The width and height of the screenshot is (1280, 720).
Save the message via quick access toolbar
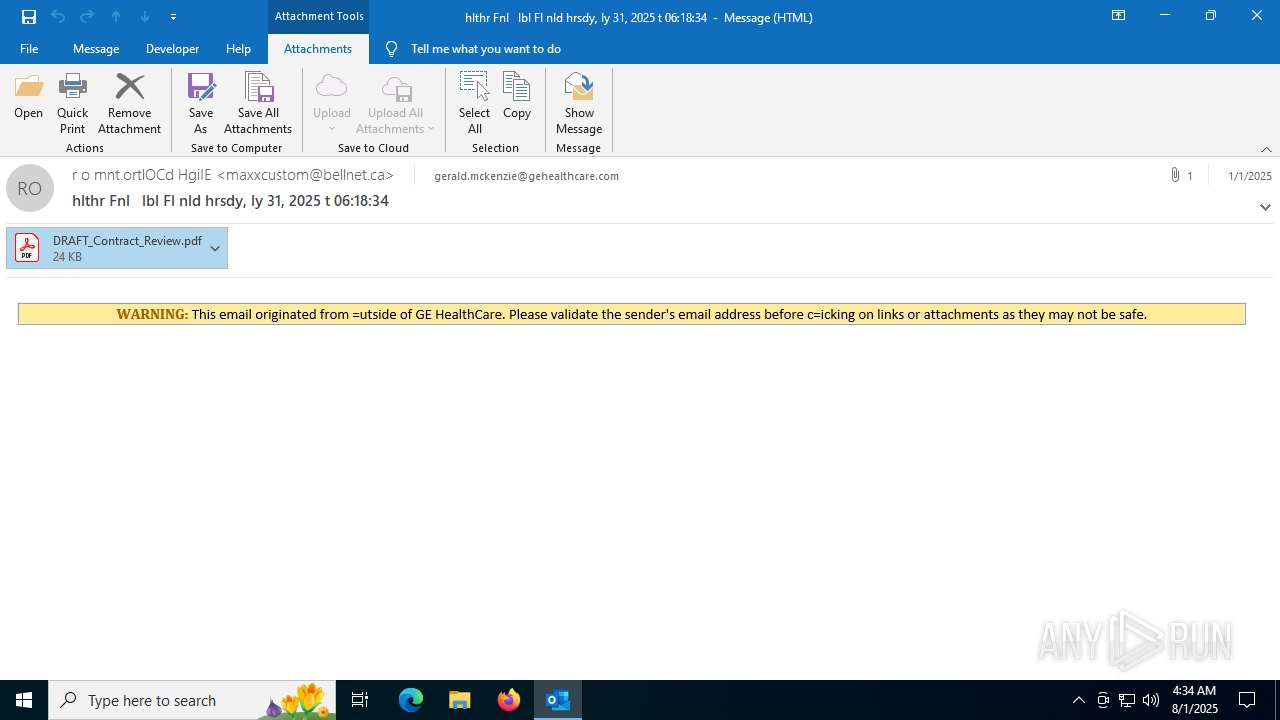point(29,17)
